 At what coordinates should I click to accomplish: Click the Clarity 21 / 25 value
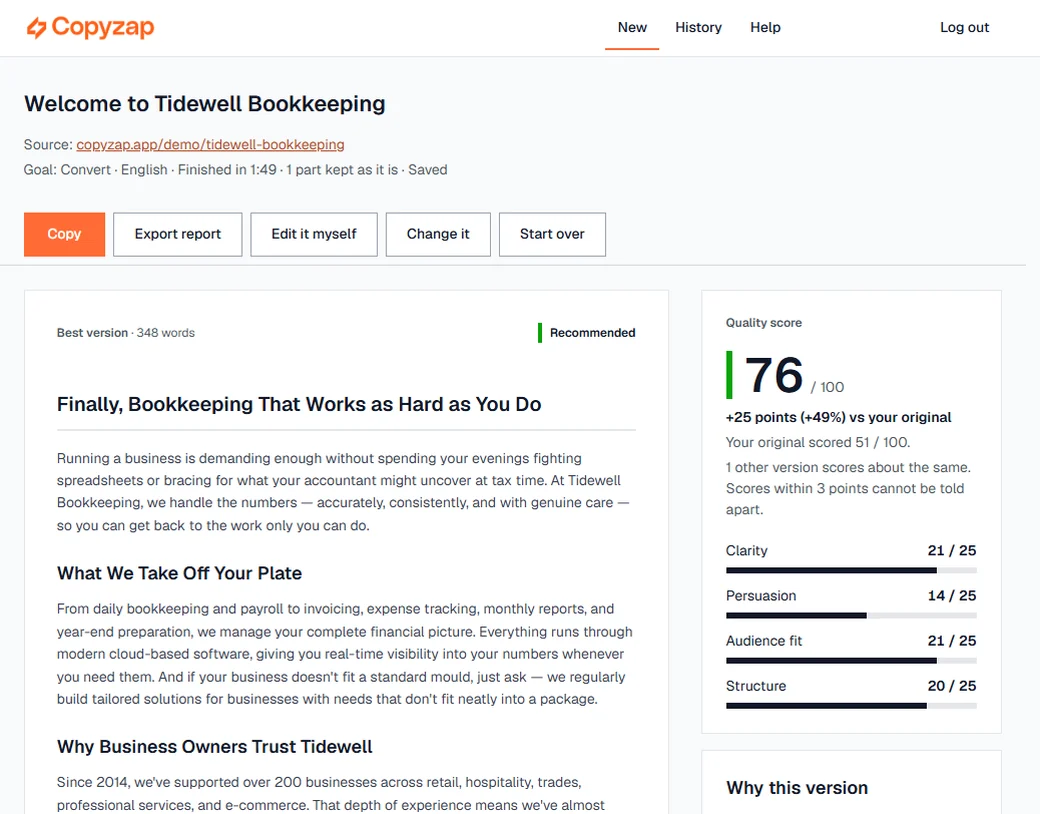952,551
